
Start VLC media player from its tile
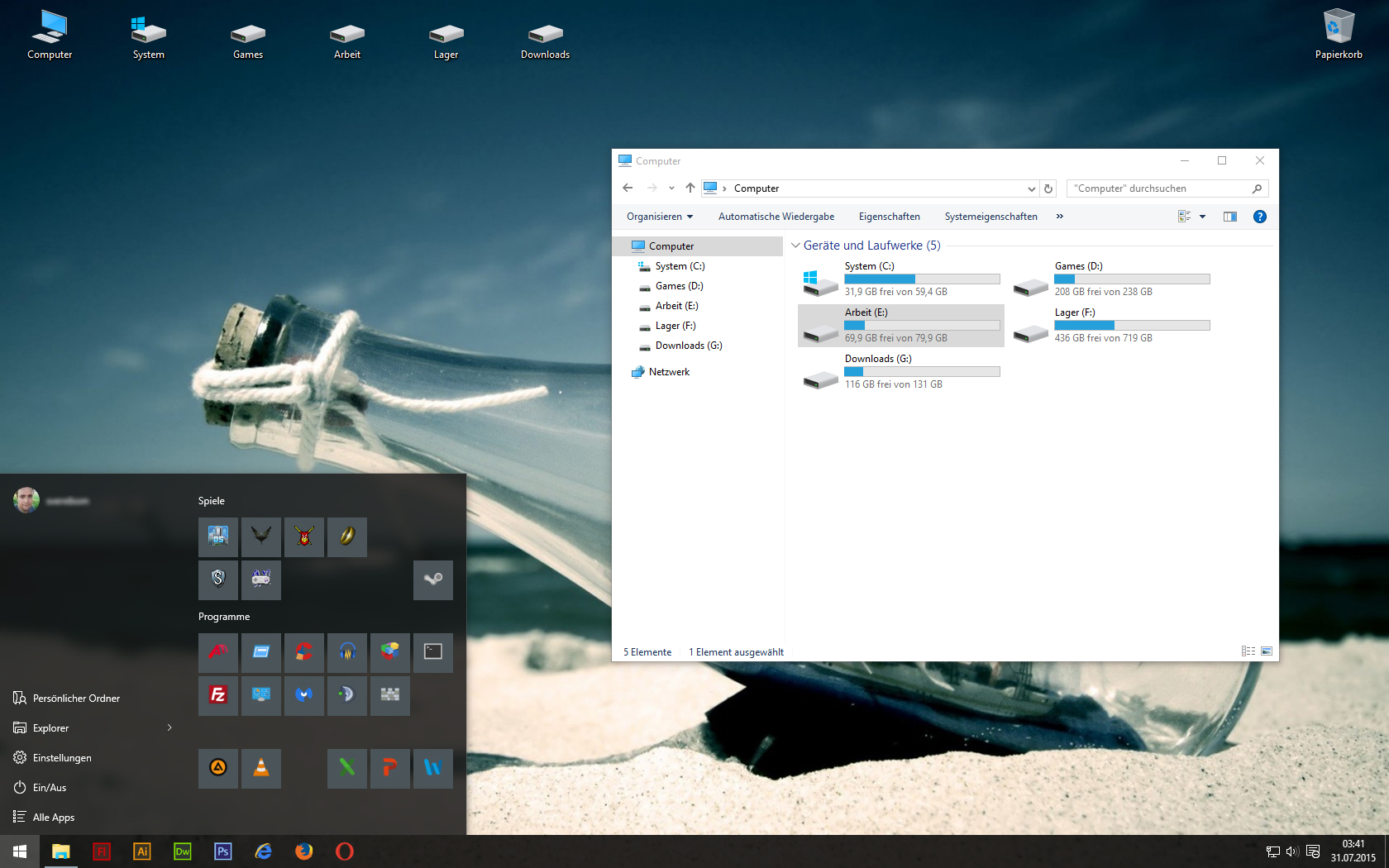pyautogui.click(x=261, y=768)
